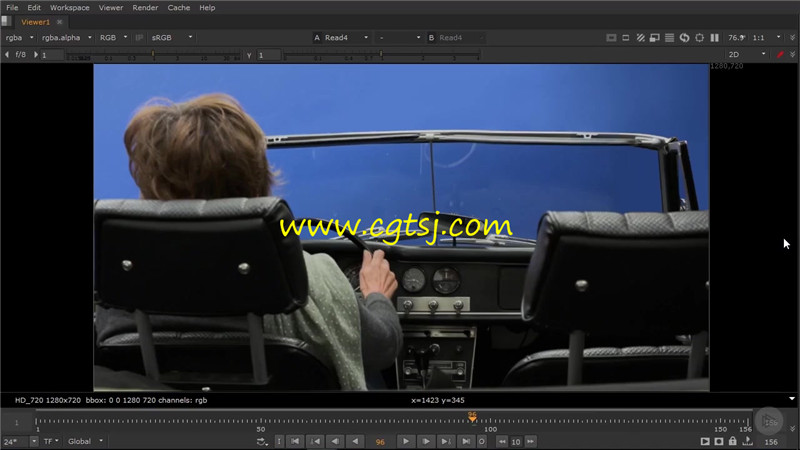Select the Viewer1 tab
The image size is (800, 450).
click(x=35, y=22)
